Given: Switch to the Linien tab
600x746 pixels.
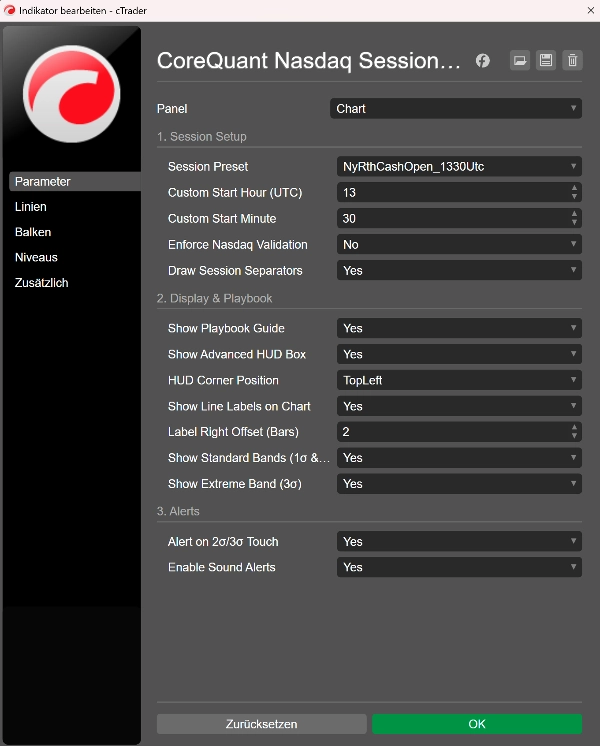Looking at the screenshot, I should coord(30,207).
